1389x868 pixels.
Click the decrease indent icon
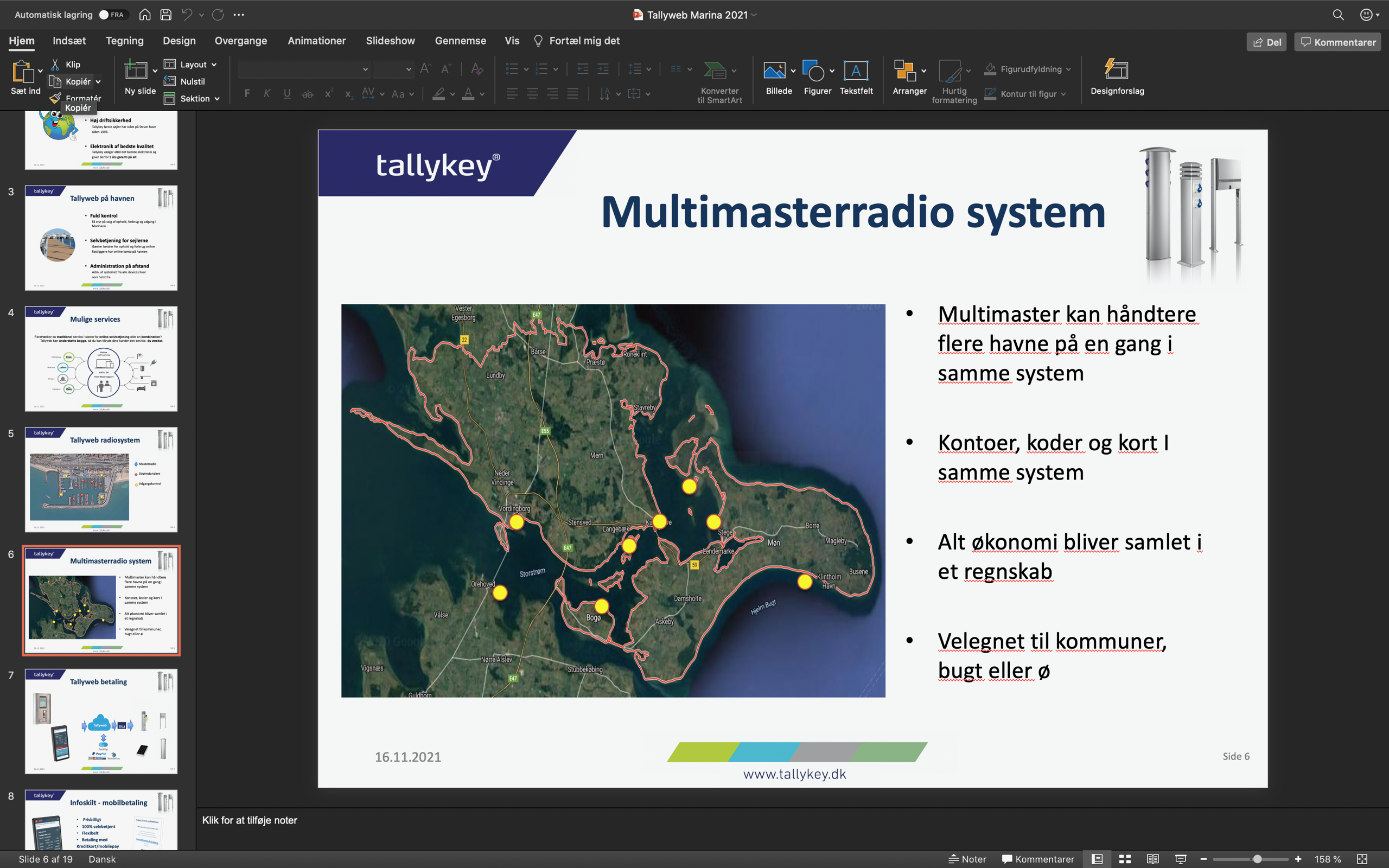[583, 69]
